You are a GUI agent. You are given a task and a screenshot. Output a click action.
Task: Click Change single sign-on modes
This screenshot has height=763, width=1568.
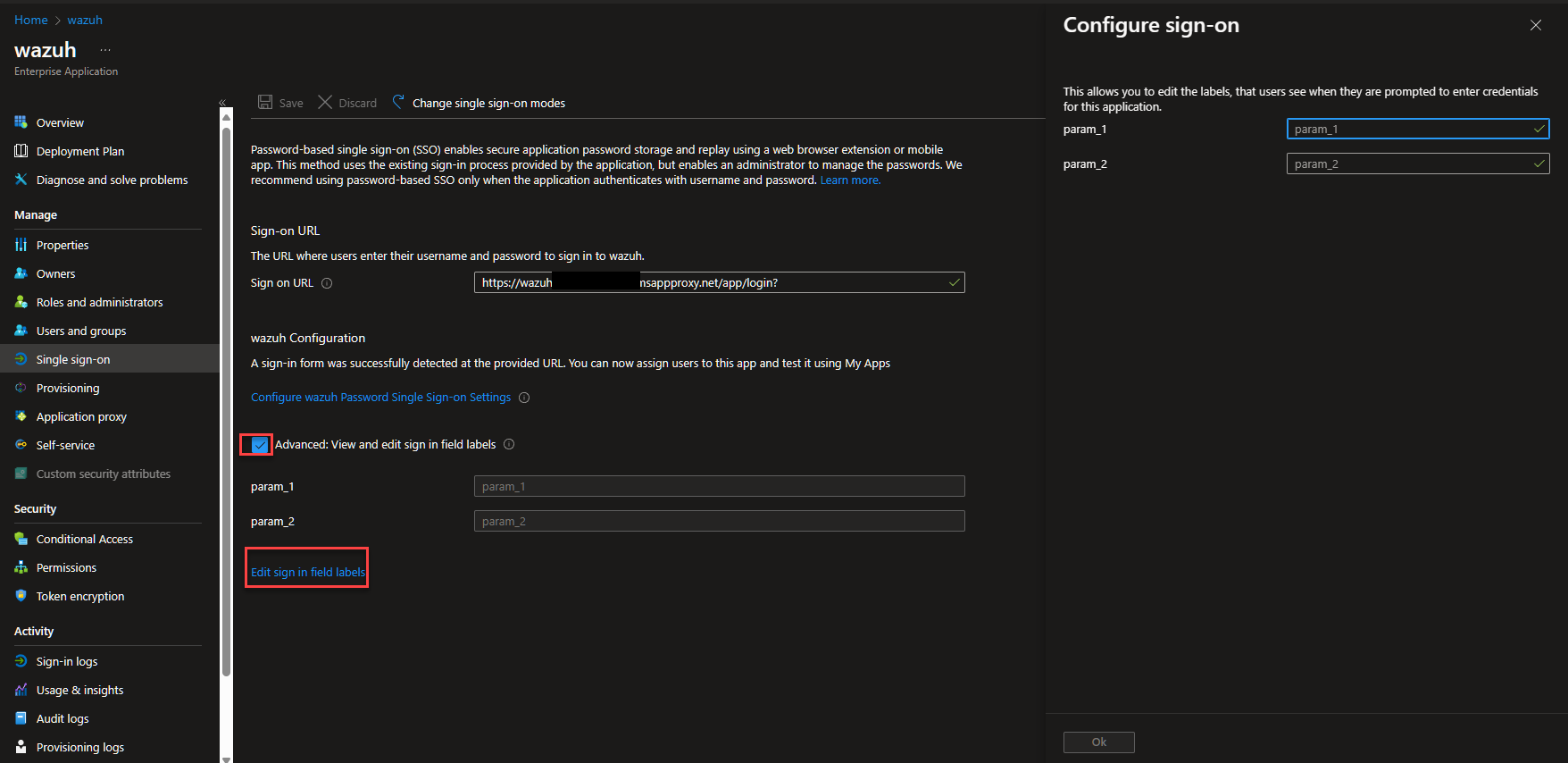[479, 103]
